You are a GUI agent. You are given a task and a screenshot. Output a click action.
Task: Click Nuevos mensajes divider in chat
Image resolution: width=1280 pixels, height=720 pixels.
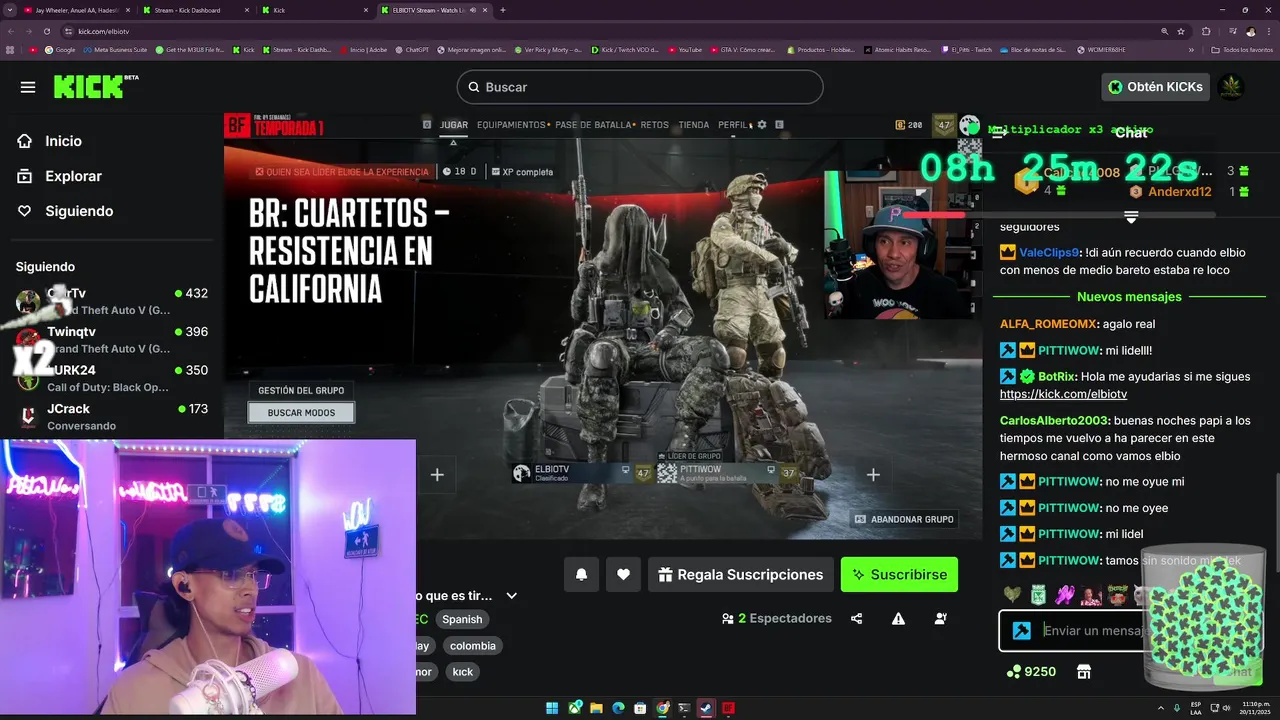tap(1129, 297)
